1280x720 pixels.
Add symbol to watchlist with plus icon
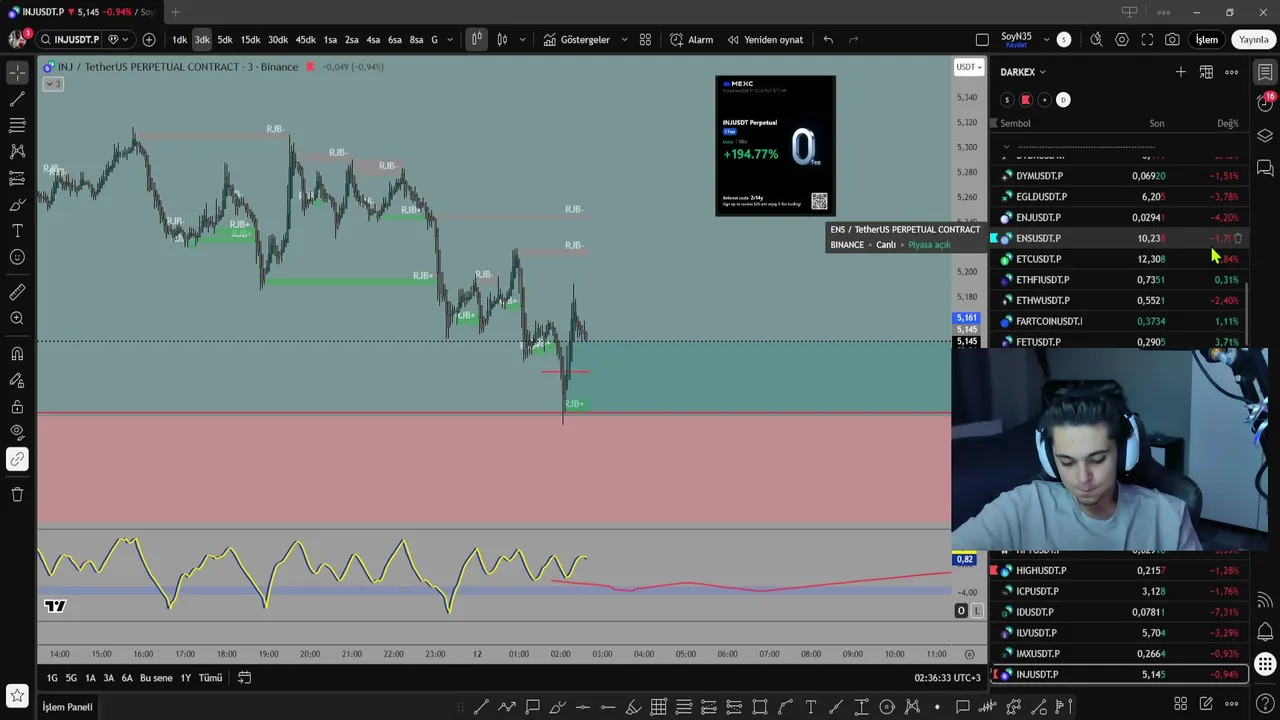1181,72
